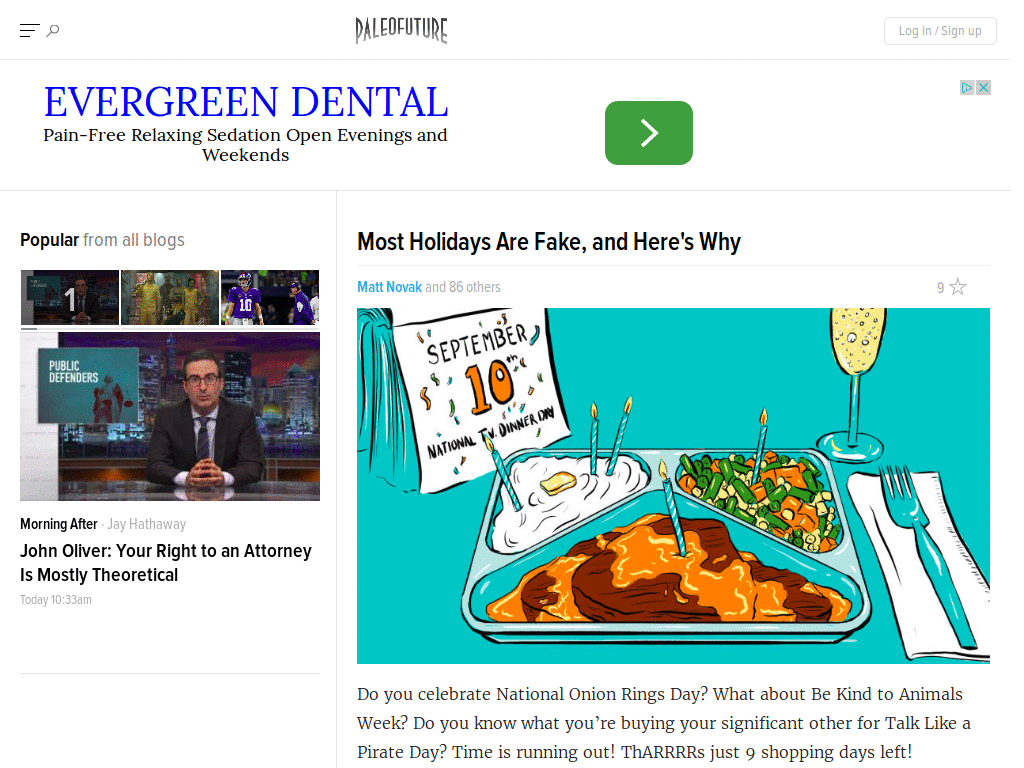
Task: View Matt Novak's author profile
Action: 389,287
